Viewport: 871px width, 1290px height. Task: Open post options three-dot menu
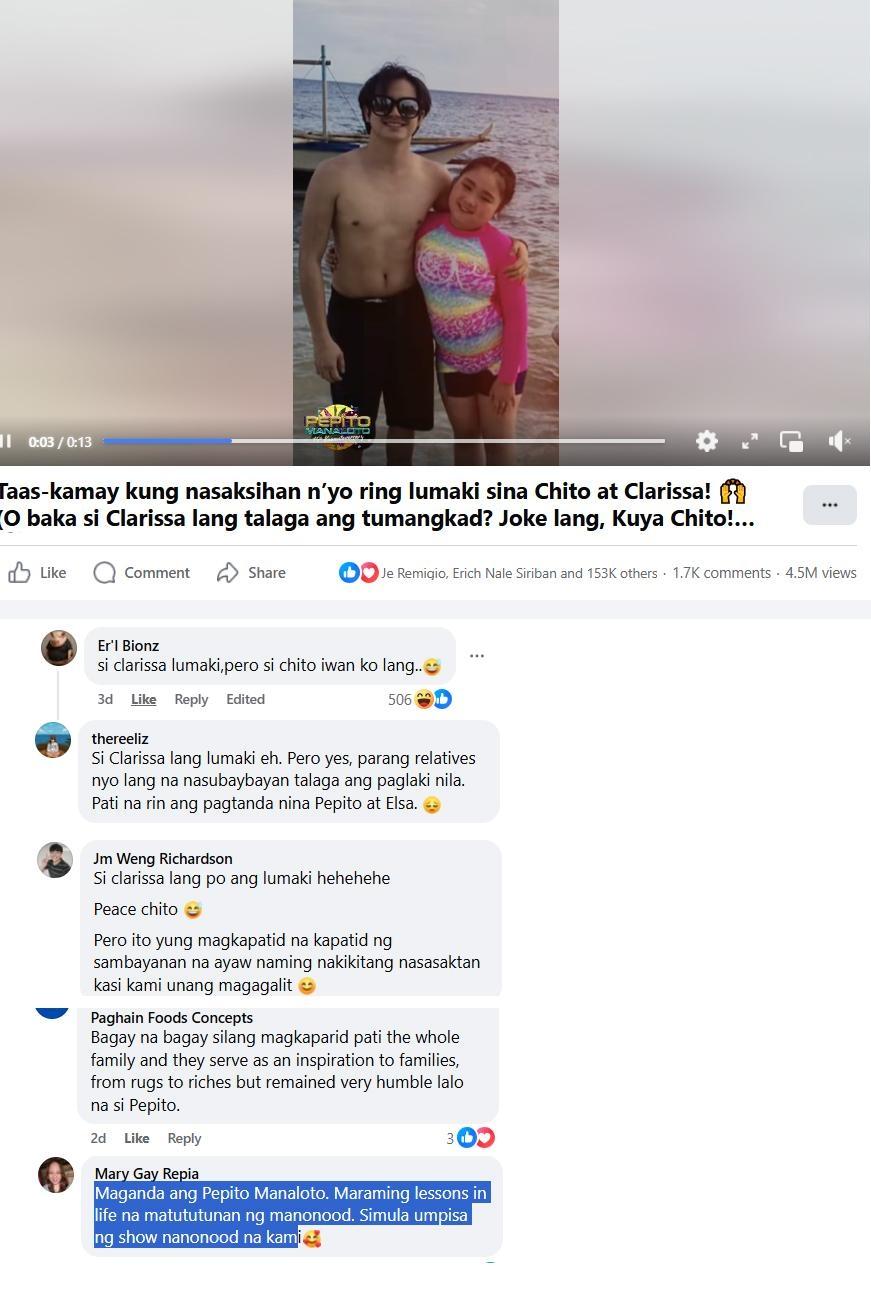point(829,505)
